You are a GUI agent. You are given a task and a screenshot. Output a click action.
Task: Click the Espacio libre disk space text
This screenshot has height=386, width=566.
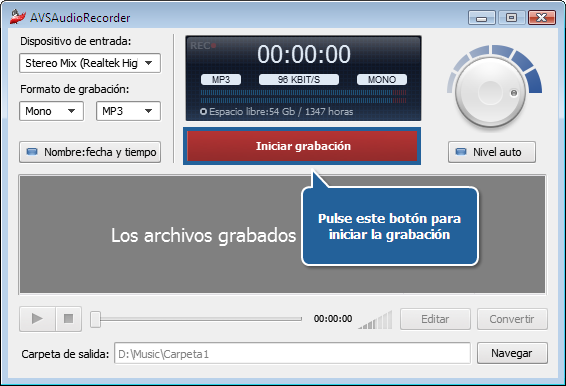pyautogui.click(x=277, y=112)
